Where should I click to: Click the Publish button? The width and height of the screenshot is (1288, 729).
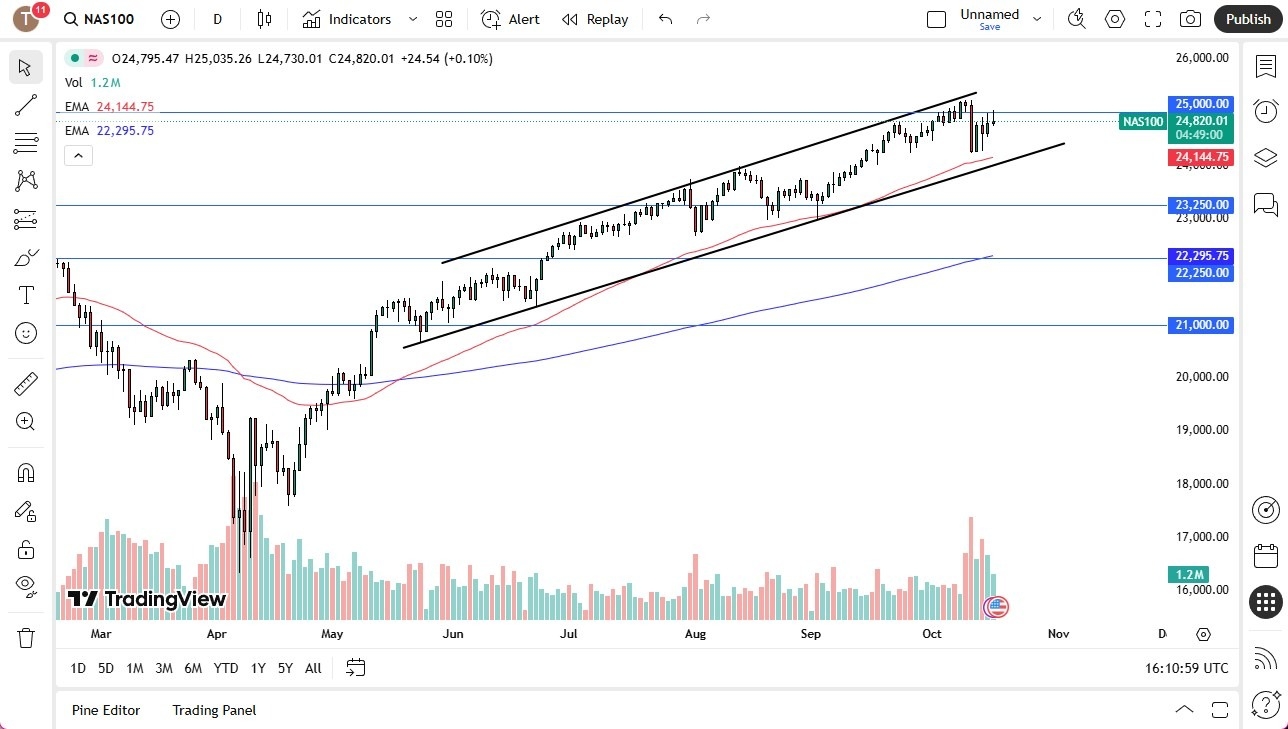(x=1247, y=18)
